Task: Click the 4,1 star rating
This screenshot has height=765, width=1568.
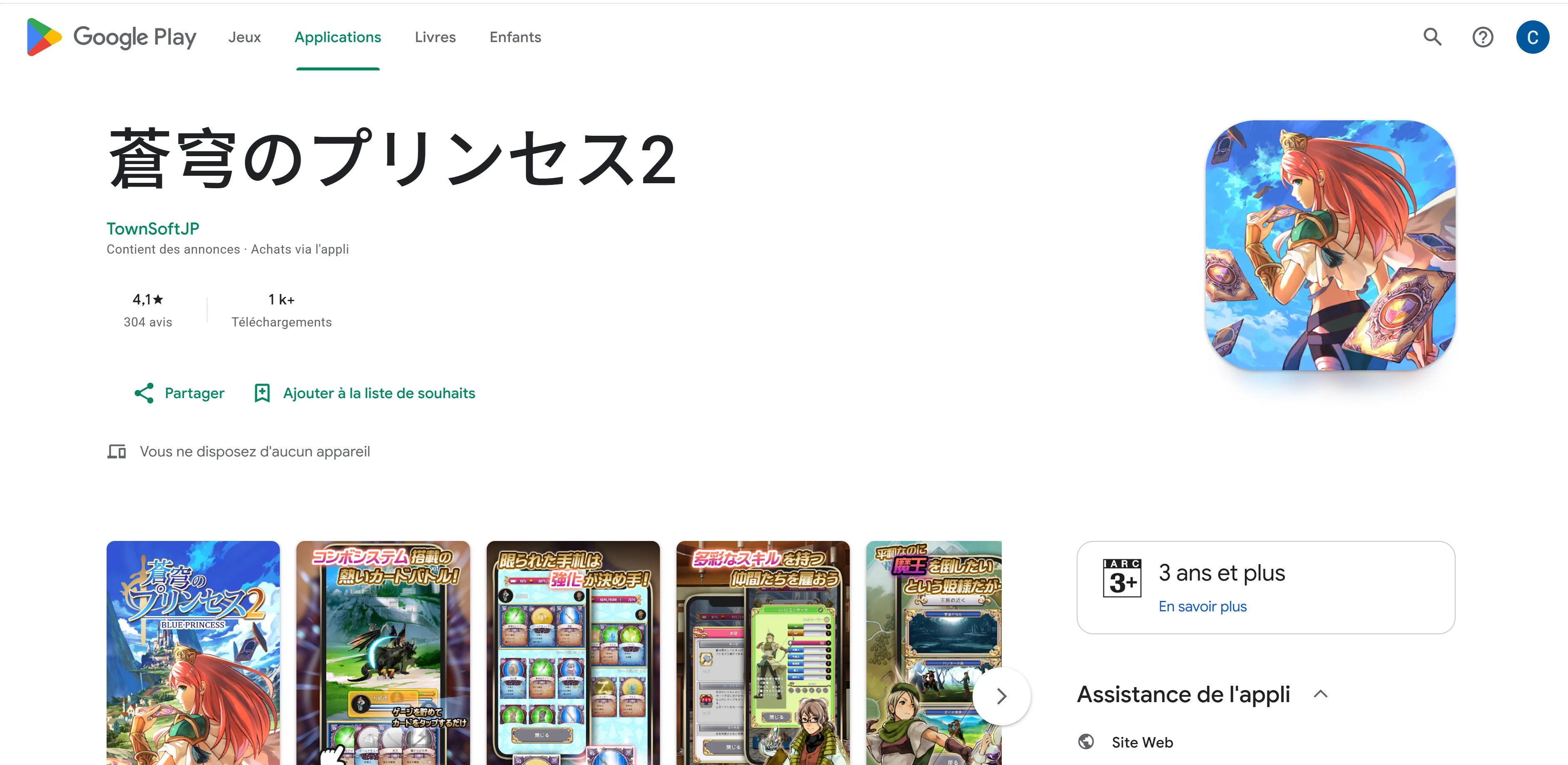Action: (x=148, y=299)
